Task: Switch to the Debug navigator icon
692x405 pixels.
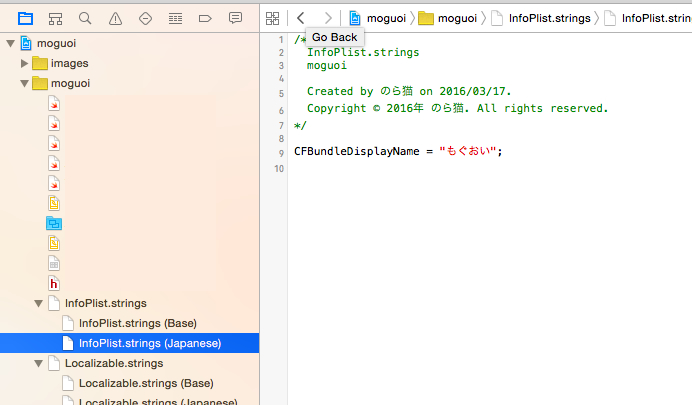Action: pyautogui.click(x=175, y=18)
